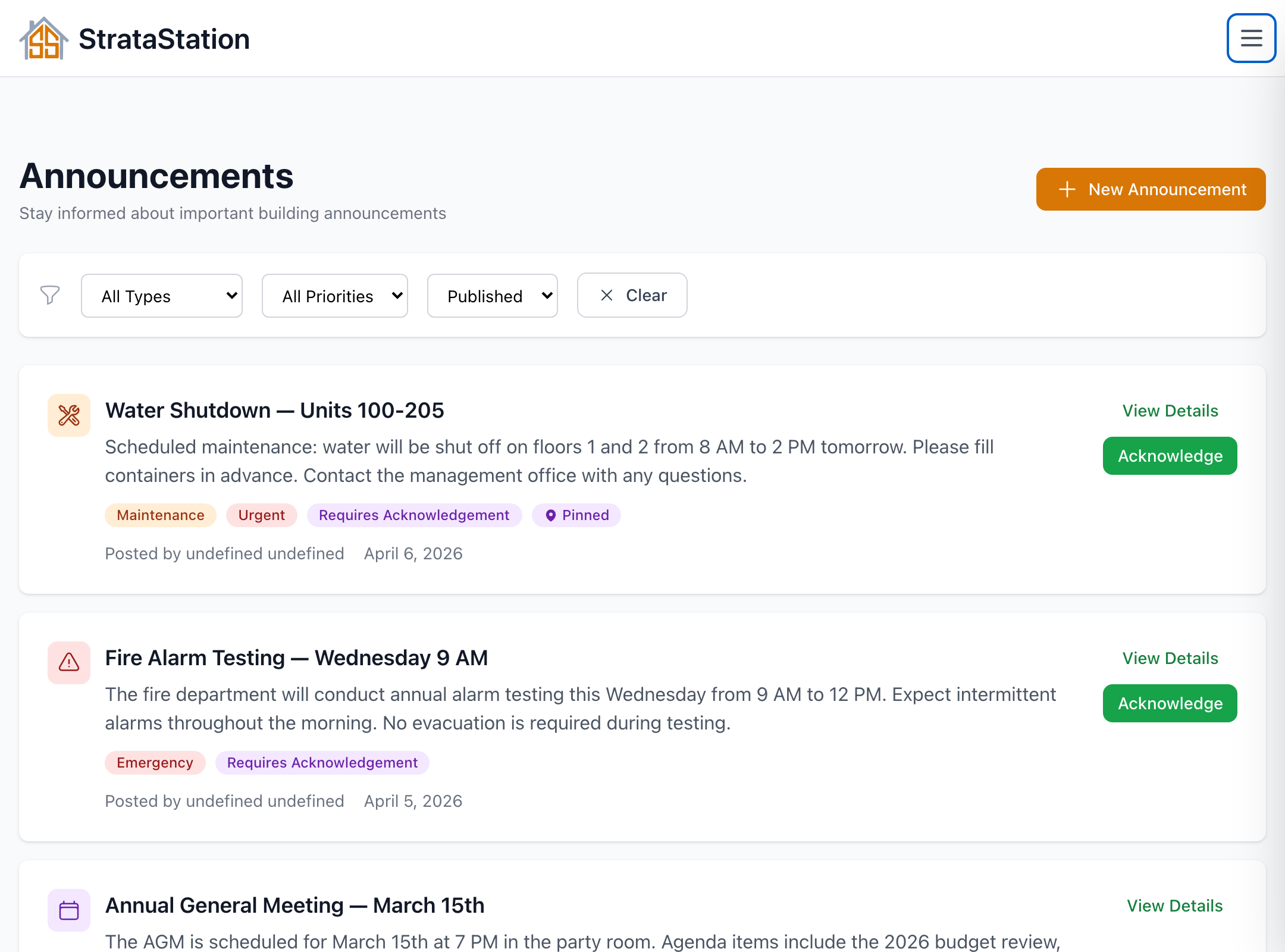Clear the announcement filters
The image size is (1285, 952).
tap(632, 295)
